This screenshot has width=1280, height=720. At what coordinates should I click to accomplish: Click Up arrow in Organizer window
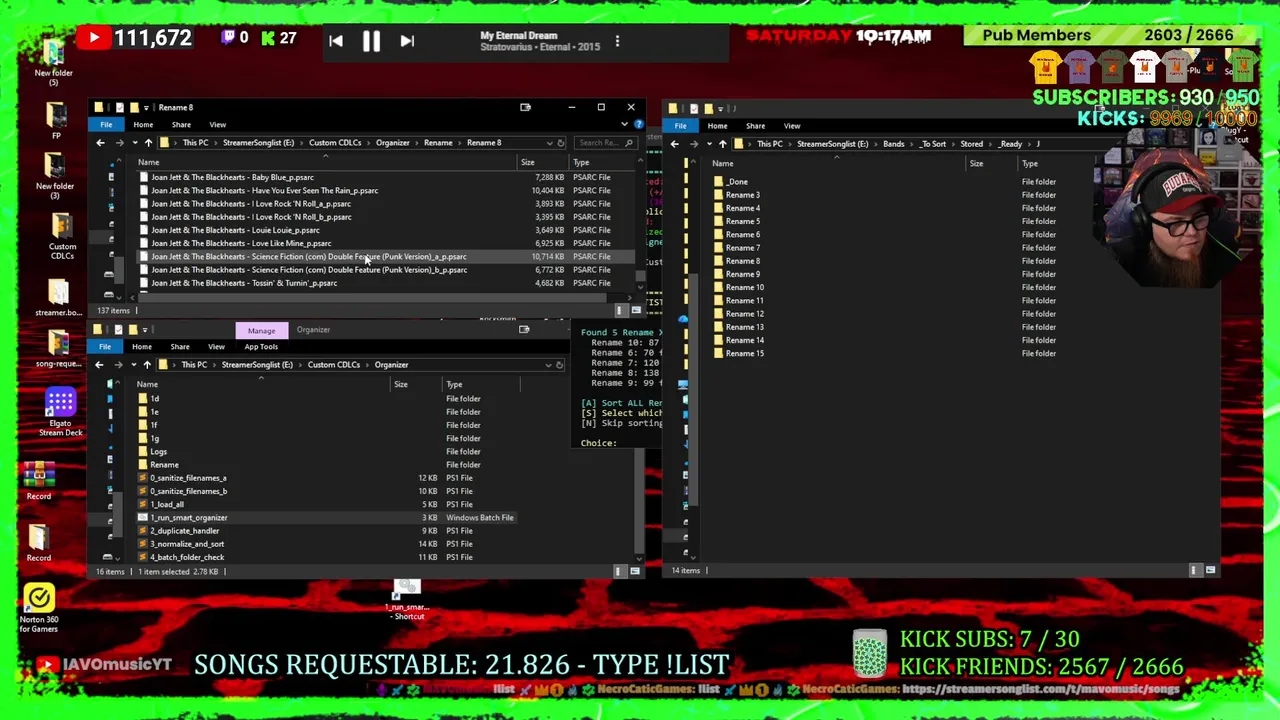pyautogui.click(x=147, y=365)
